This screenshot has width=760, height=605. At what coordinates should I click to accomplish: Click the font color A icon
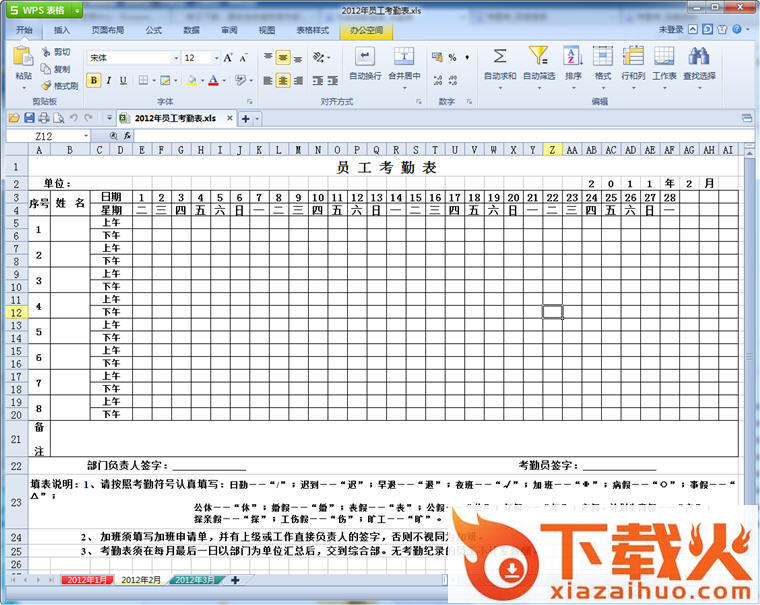(x=213, y=80)
